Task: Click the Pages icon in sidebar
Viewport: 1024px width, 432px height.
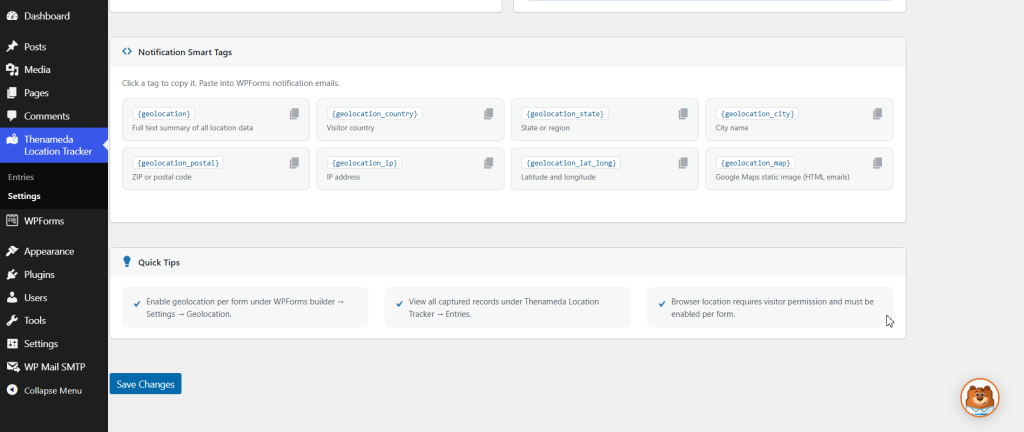Action: click(x=12, y=93)
